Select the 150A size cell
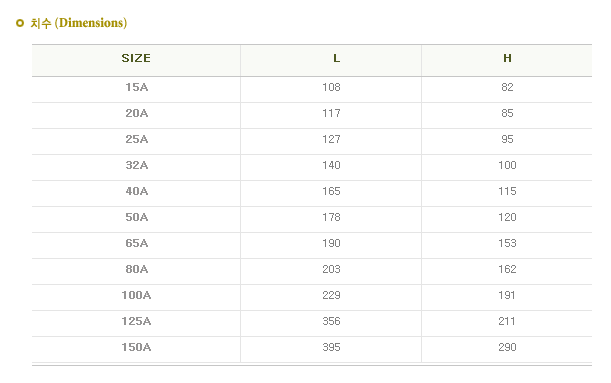The height and width of the screenshot is (383, 611). tap(136, 348)
